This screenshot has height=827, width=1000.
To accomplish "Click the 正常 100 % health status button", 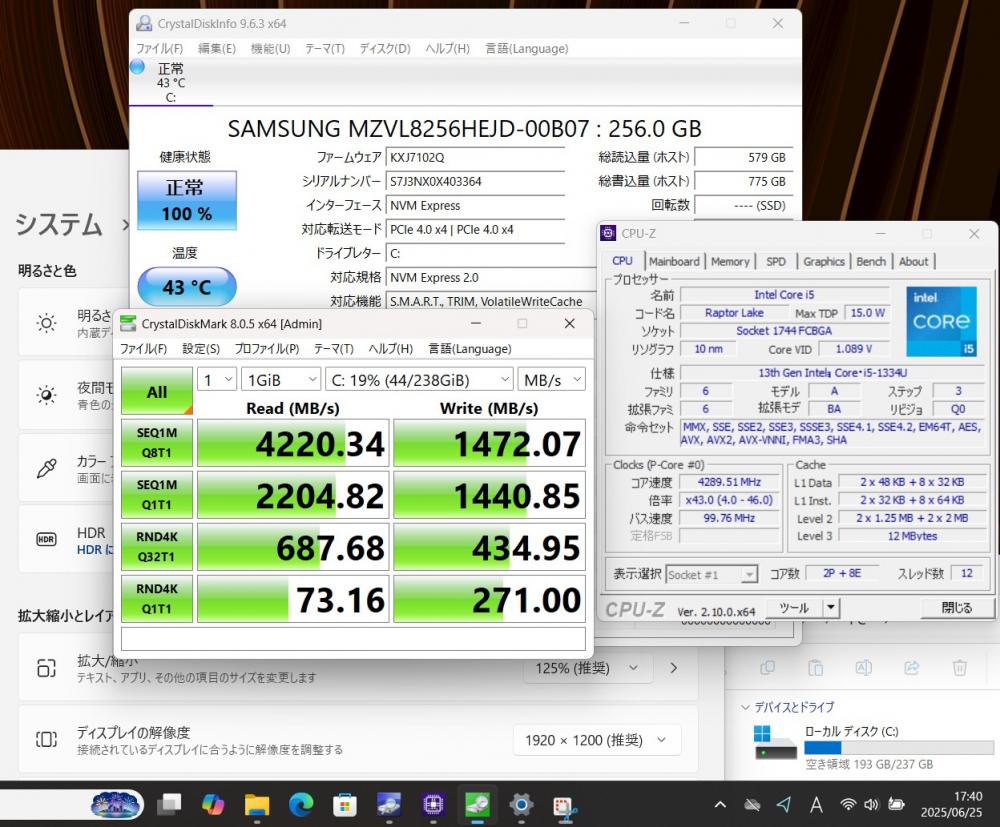I will coord(187,200).
